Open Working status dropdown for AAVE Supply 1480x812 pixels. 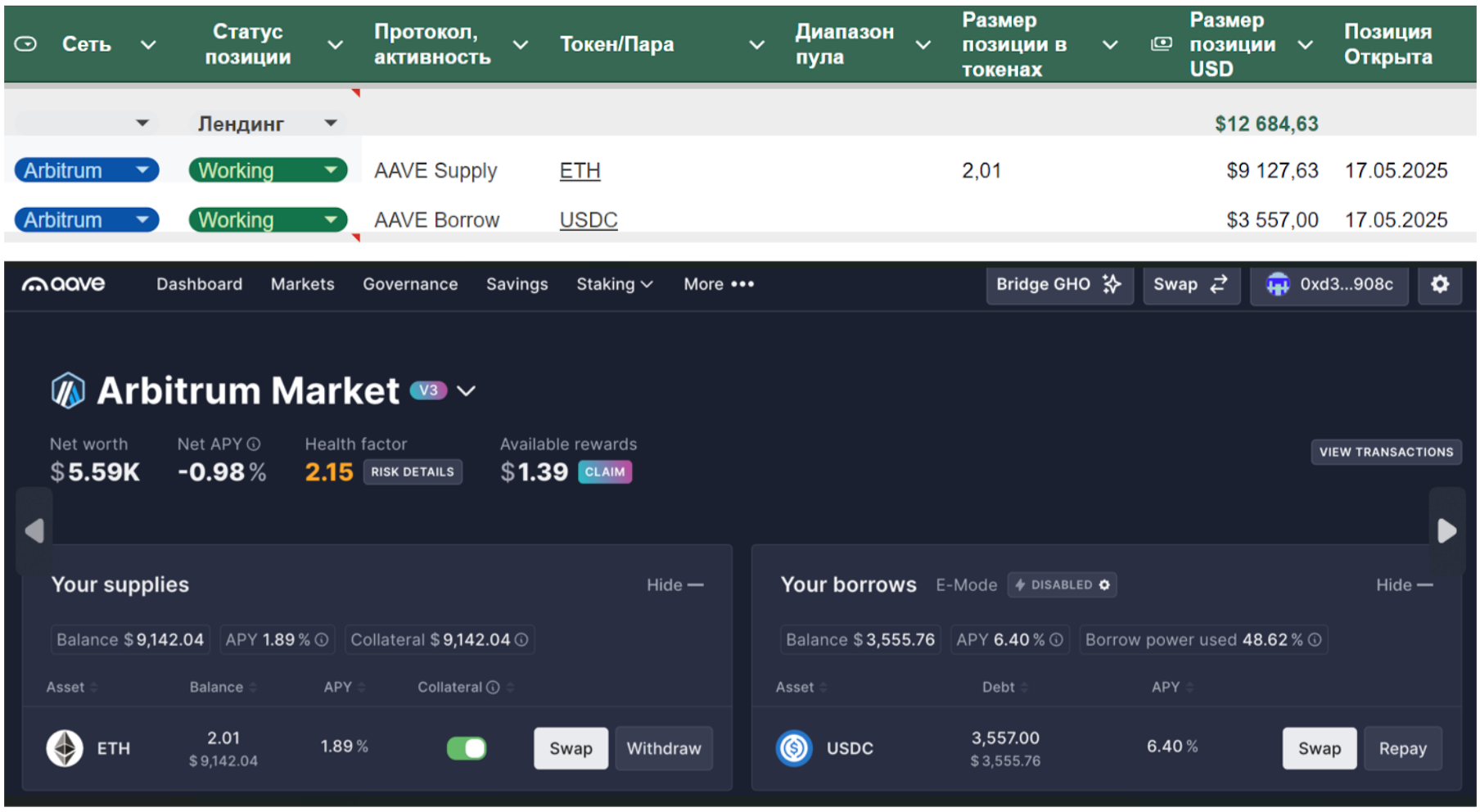pos(331,170)
